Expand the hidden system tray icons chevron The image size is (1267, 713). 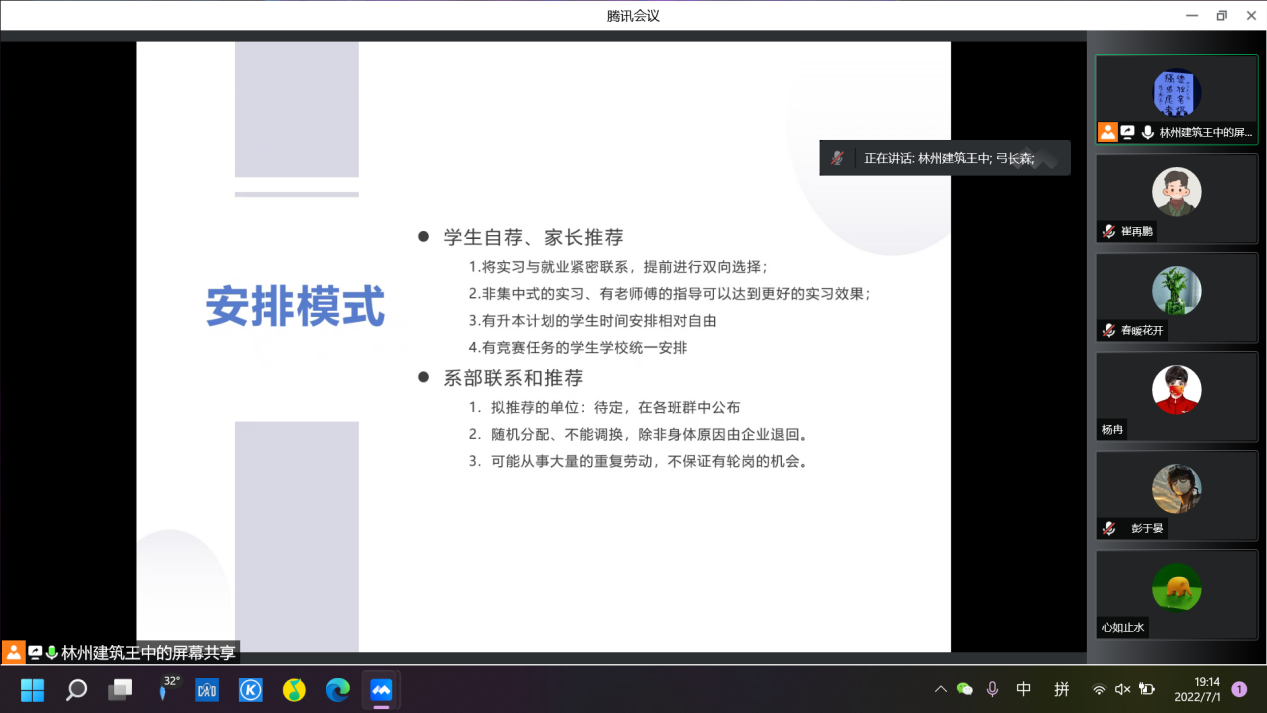[x=940, y=689]
